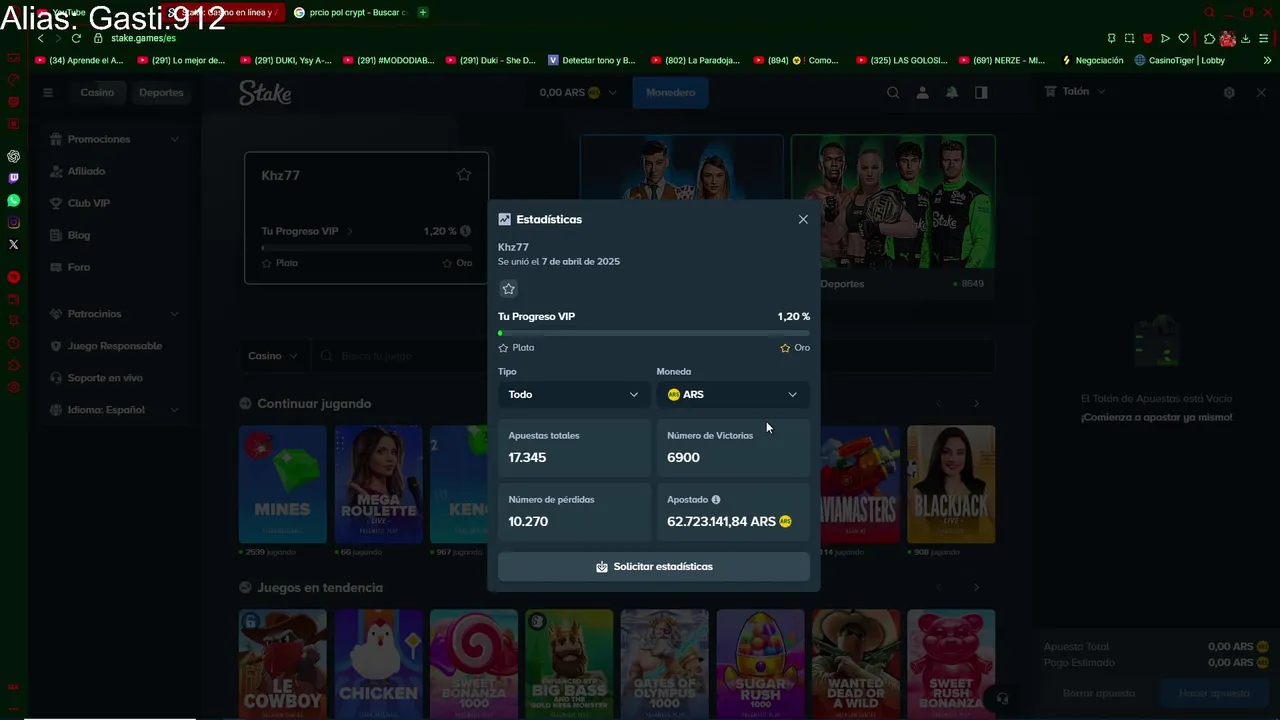This screenshot has height=720, width=1280.
Task: Expand the Idioma: Español selector
Action: tap(115, 410)
